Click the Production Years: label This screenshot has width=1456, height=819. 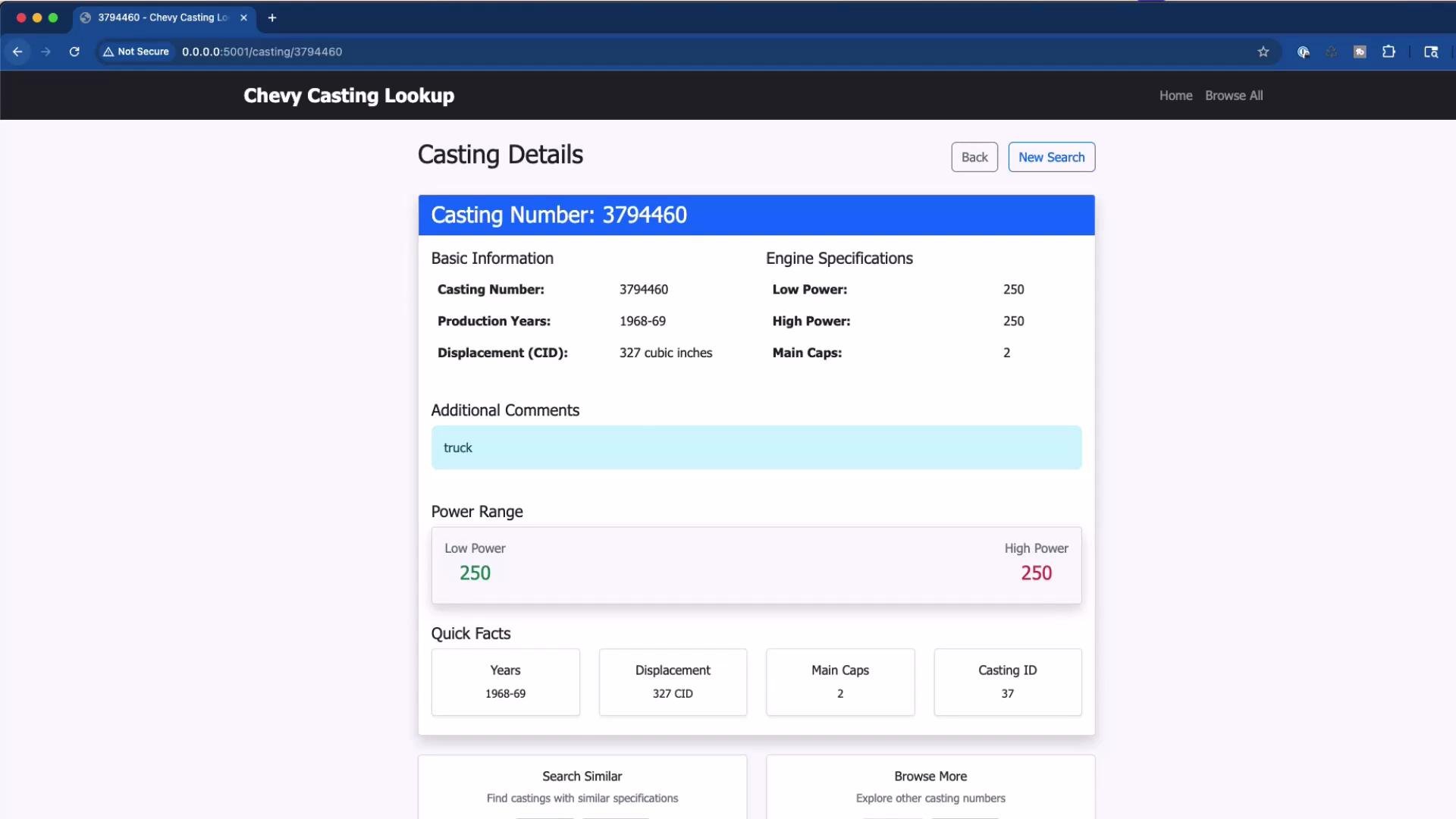tap(494, 322)
